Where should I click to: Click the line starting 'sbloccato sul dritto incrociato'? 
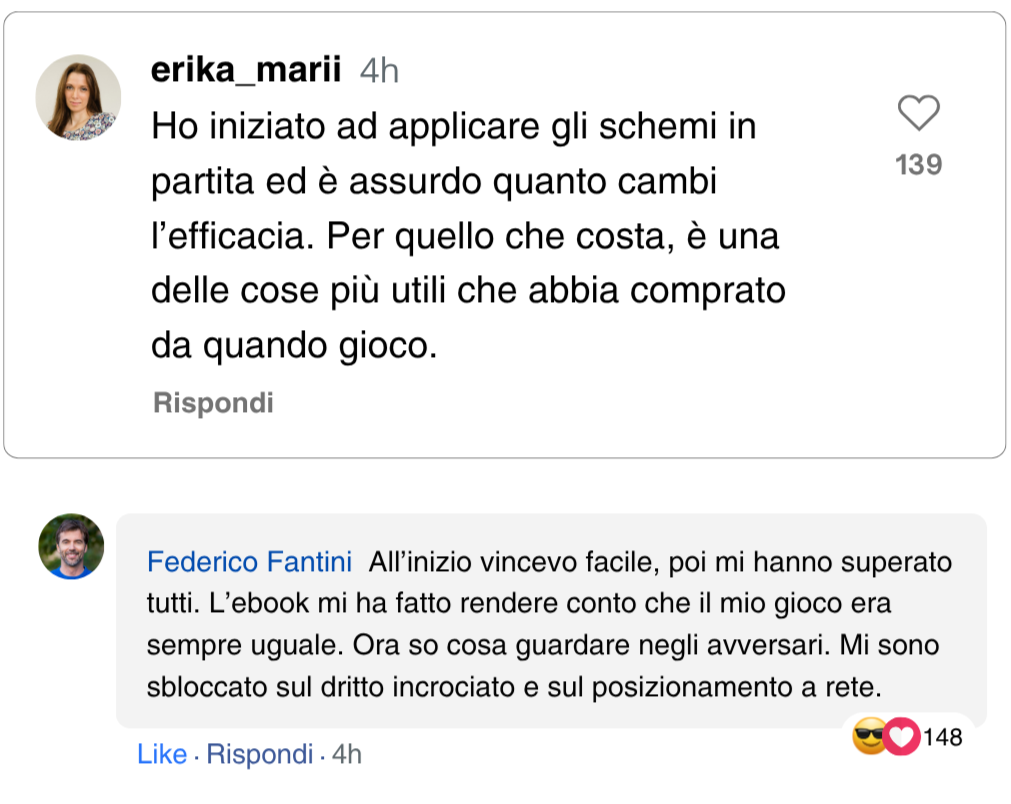(x=511, y=687)
